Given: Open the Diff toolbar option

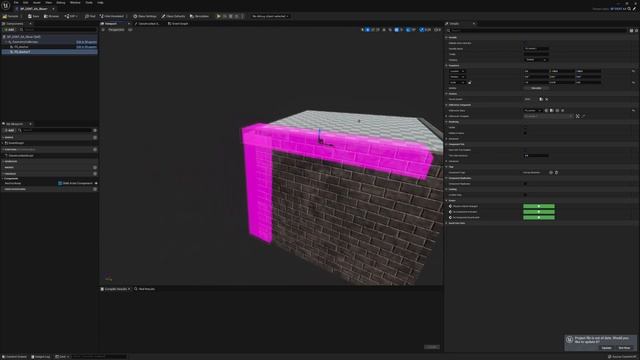Looking at the screenshot, I should [x=71, y=16].
